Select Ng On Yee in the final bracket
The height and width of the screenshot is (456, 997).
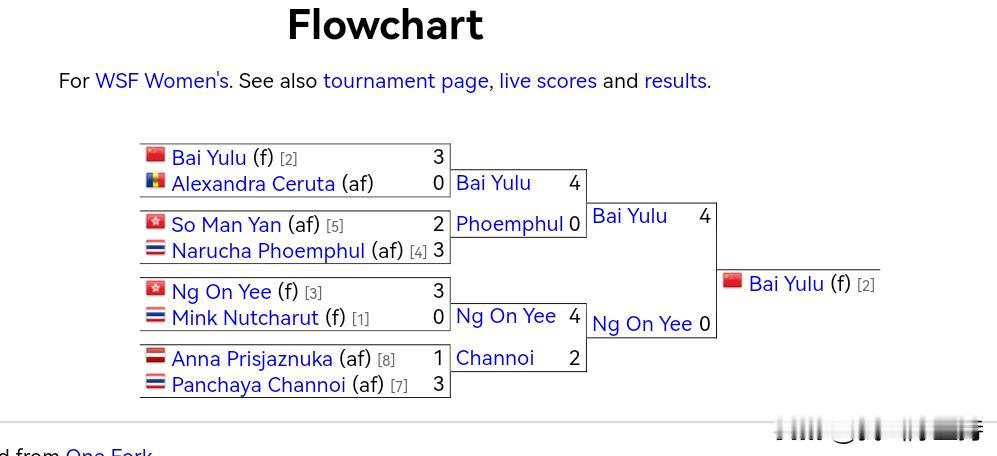coord(642,324)
